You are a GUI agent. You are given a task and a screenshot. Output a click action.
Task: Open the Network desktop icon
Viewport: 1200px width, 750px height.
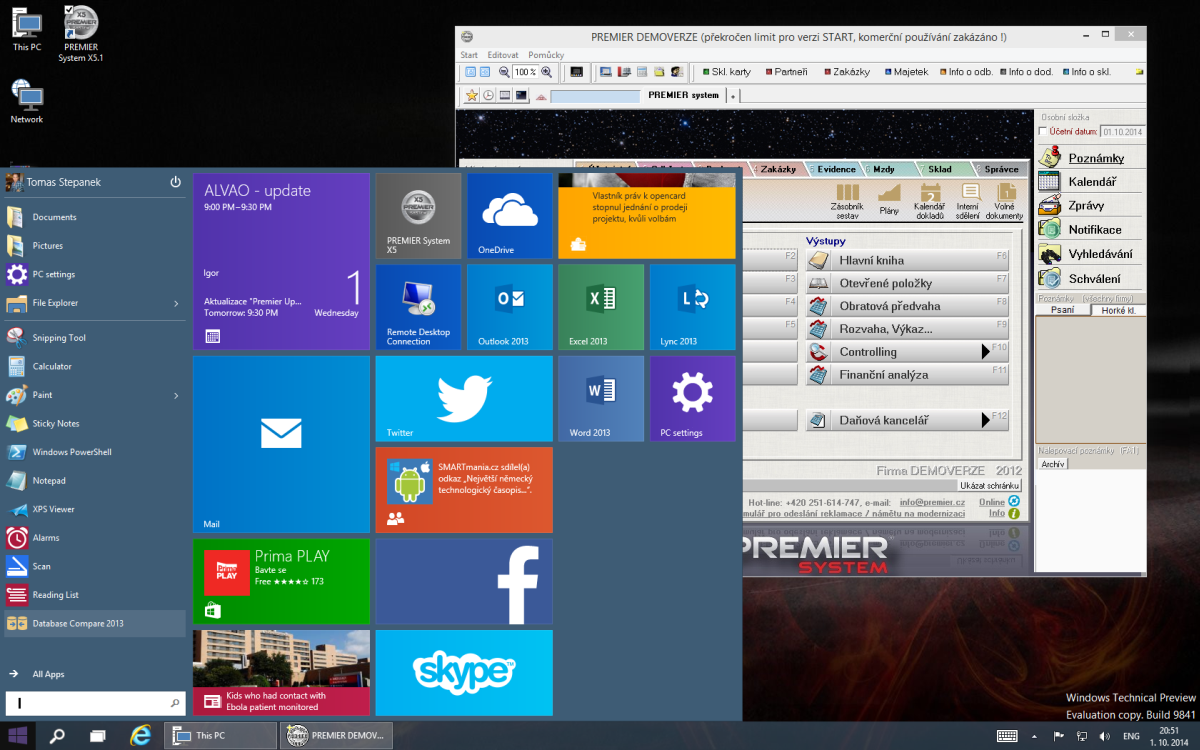click(27, 102)
